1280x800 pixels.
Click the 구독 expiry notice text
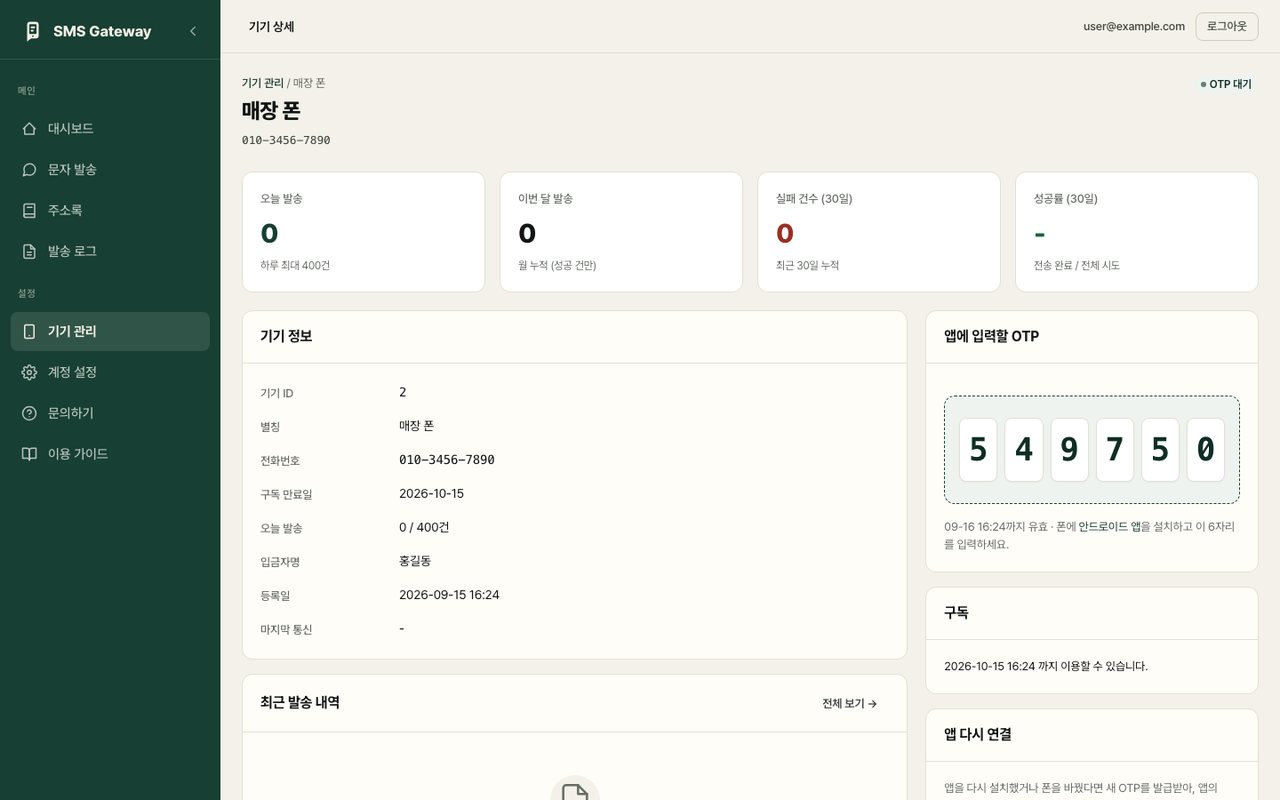point(1046,666)
